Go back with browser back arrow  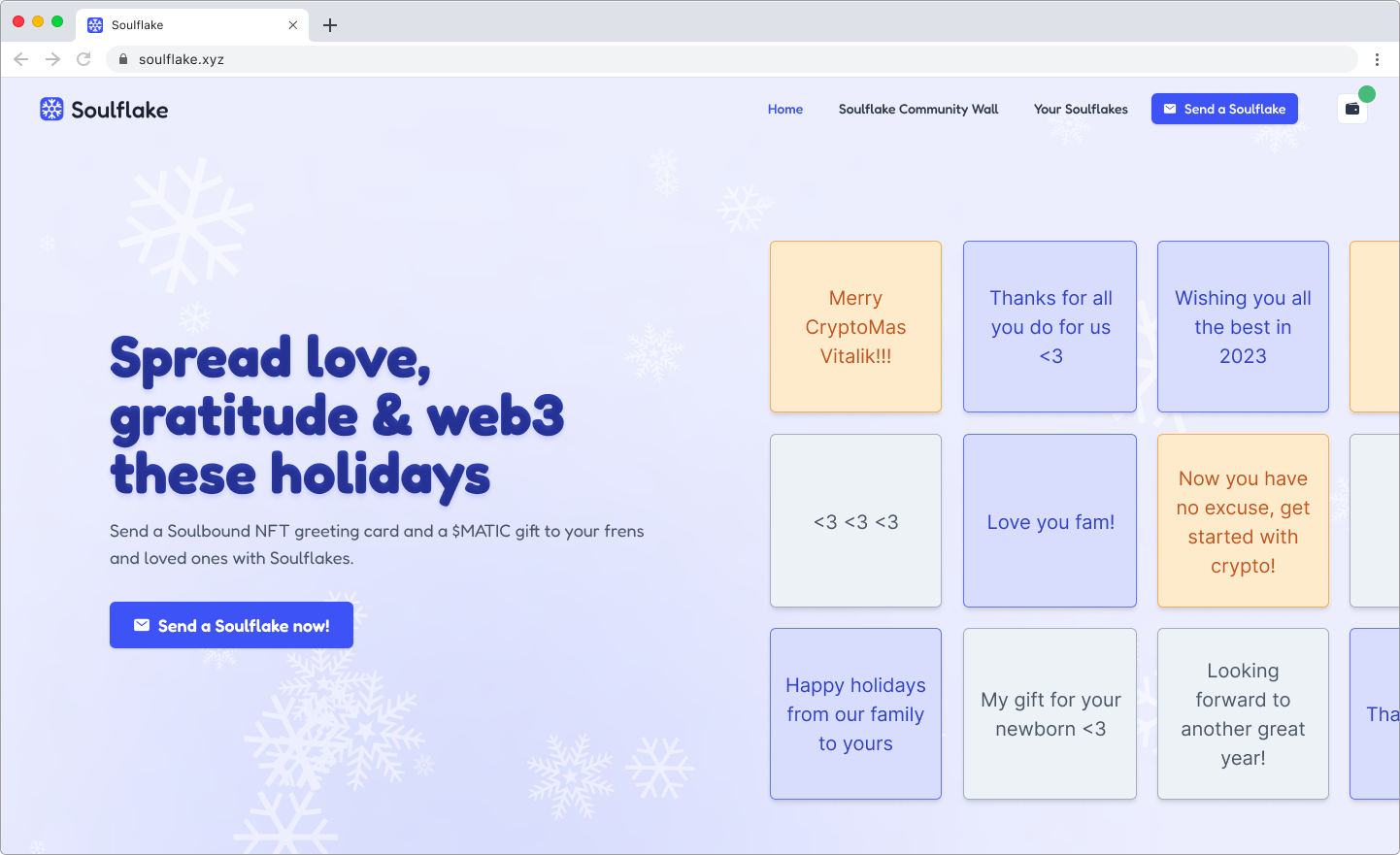click(21, 59)
